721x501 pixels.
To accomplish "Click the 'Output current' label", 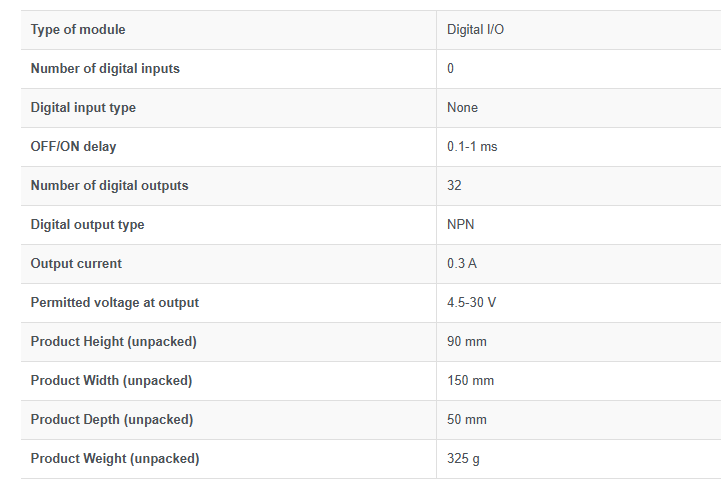I will (76, 264).
